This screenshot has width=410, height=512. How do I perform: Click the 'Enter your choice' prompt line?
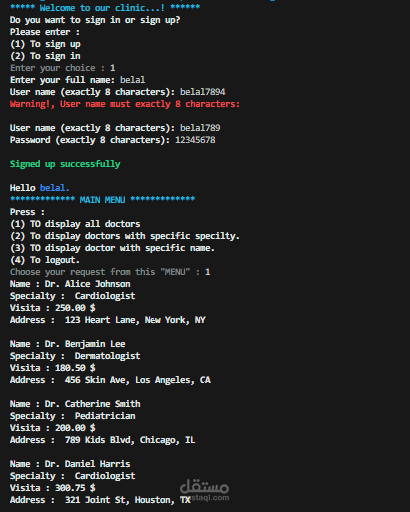point(63,68)
